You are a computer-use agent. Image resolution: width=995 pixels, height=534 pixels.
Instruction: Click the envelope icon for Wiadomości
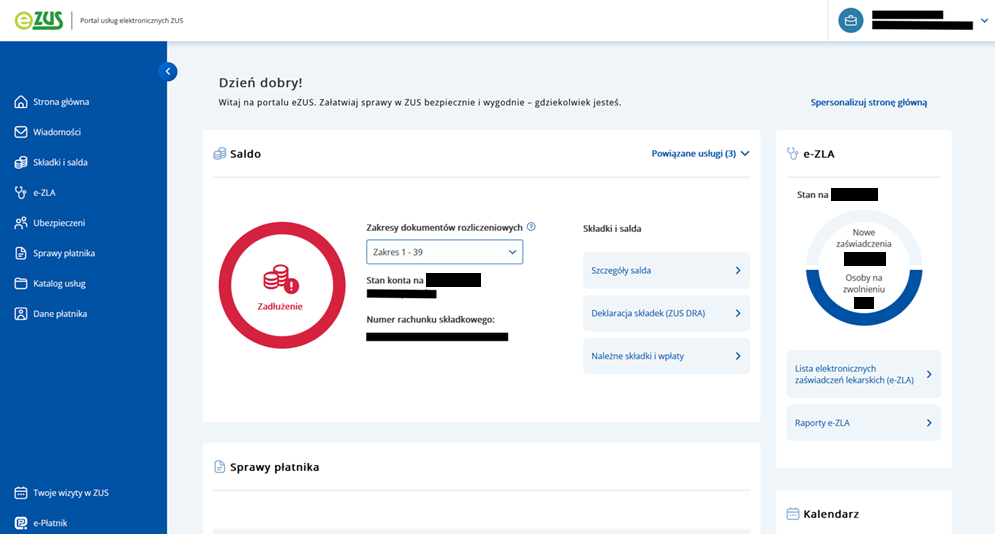(21, 132)
